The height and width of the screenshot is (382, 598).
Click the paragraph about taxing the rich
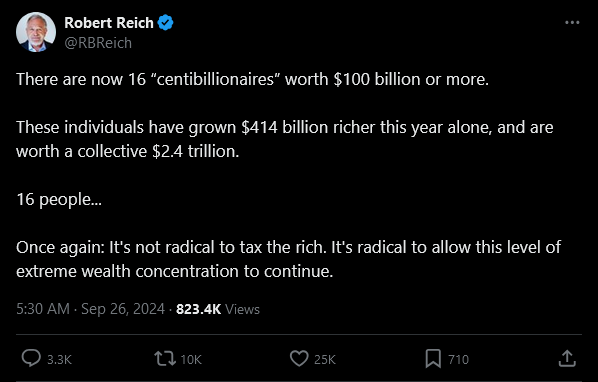point(288,259)
